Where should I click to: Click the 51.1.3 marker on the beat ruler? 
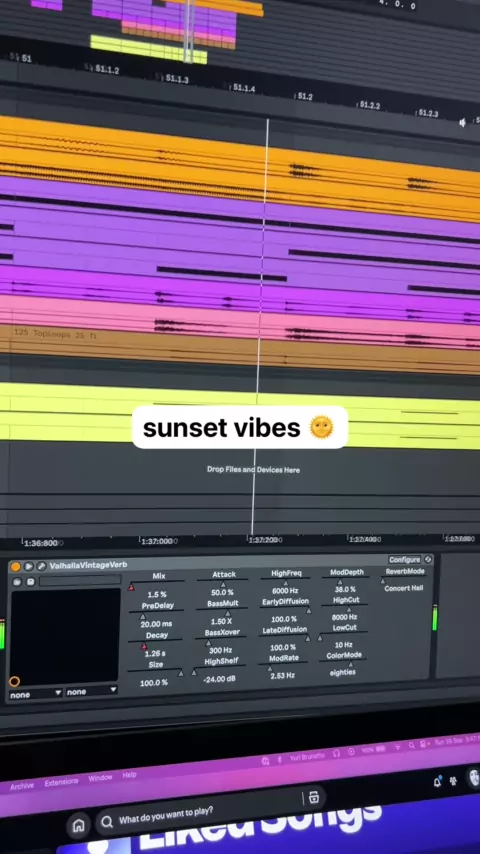(x=176, y=79)
